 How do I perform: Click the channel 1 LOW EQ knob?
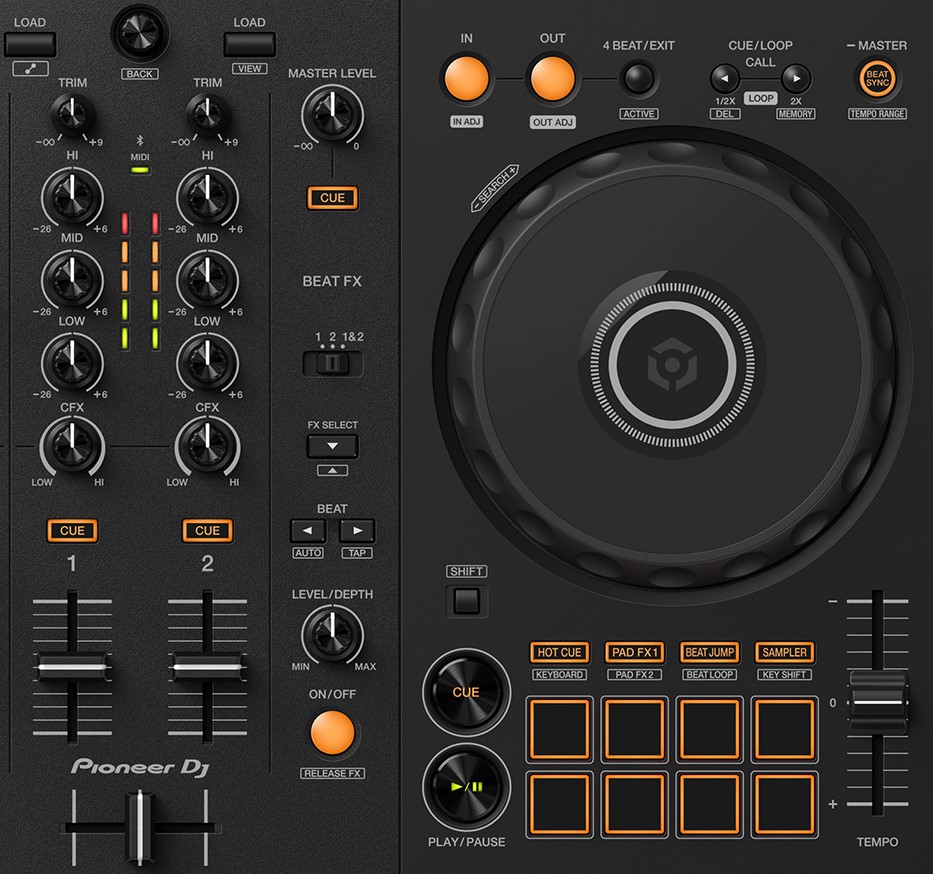coord(73,363)
